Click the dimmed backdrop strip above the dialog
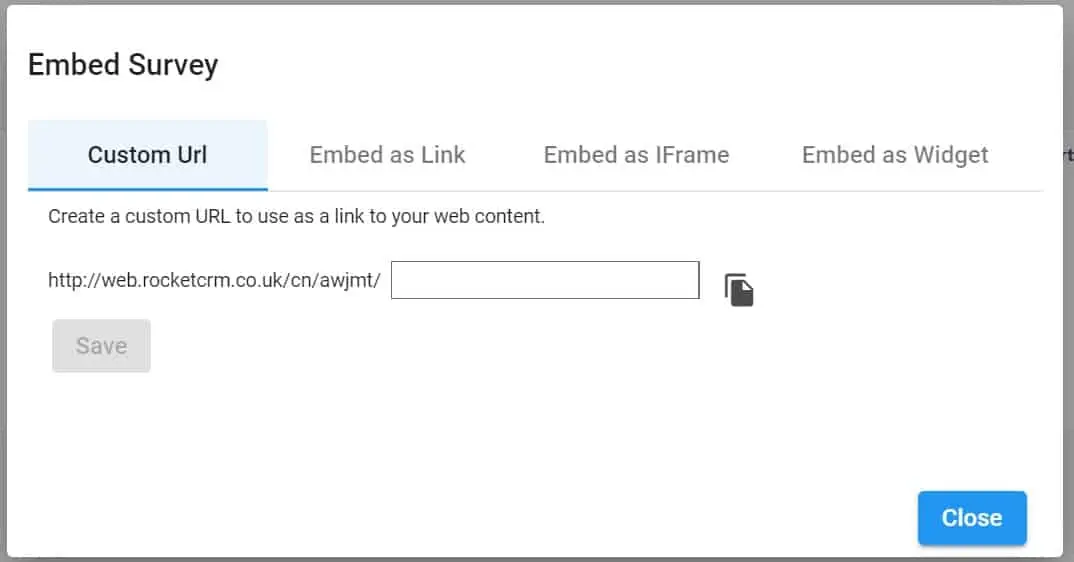 pyautogui.click(x=537, y=2)
